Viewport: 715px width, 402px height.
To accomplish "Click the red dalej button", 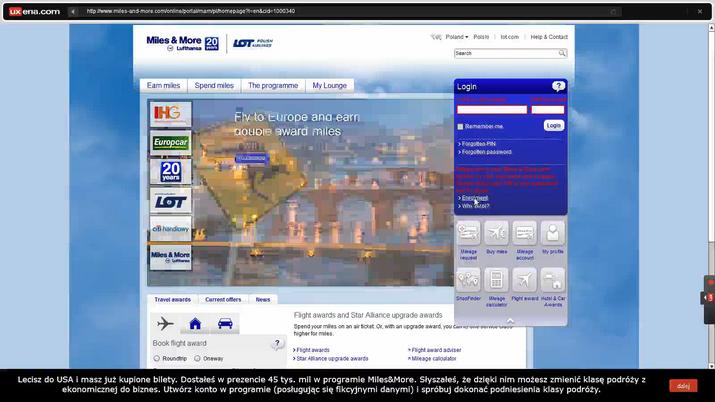I will tap(683, 386).
